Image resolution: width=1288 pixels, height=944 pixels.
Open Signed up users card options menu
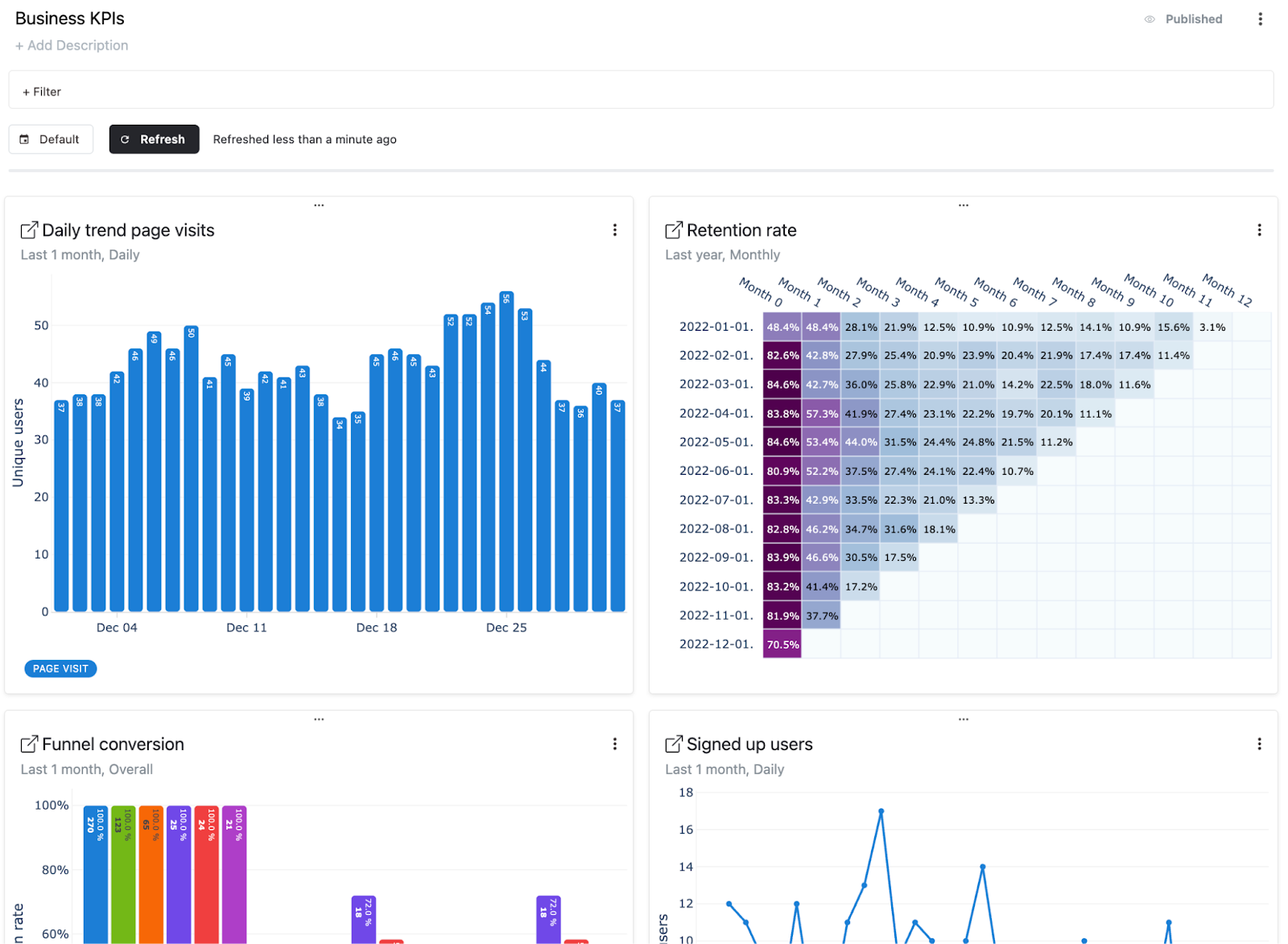[x=1259, y=744]
